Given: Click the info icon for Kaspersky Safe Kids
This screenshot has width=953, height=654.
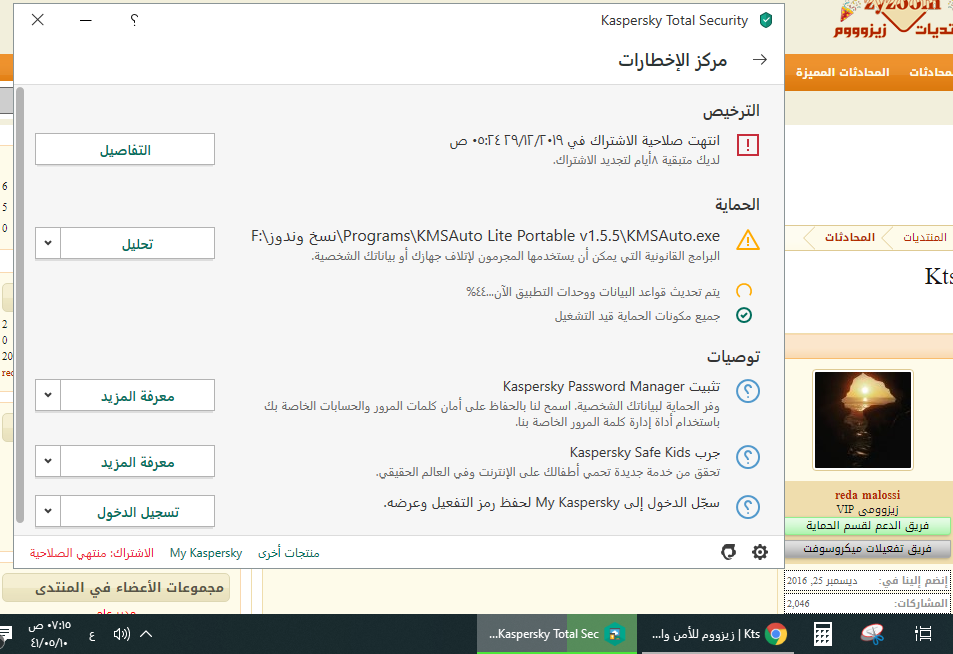Looking at the screenshot, I should (x=748, y=457).
